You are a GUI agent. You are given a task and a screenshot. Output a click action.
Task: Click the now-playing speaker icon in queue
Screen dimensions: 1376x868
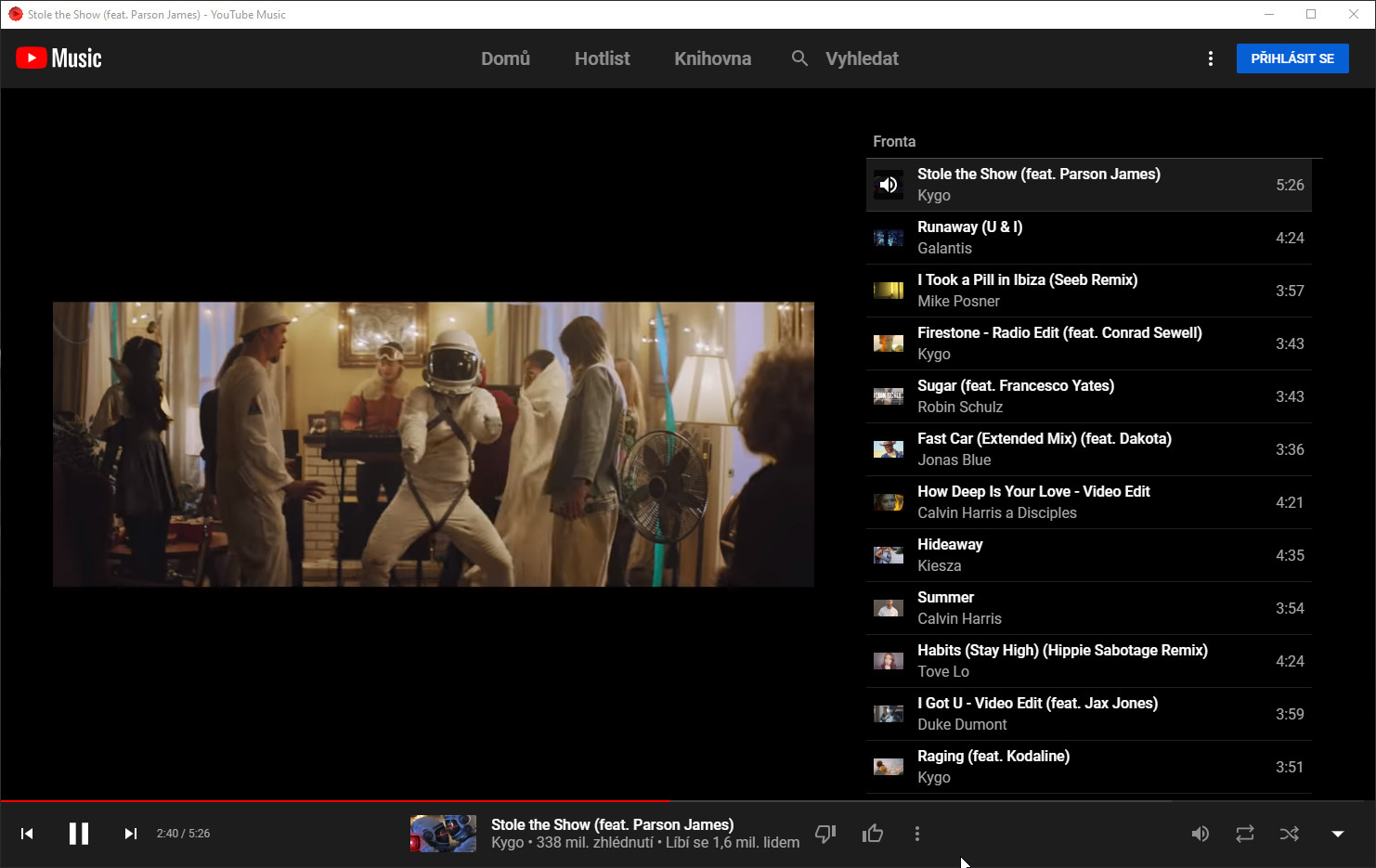point(889,185)
